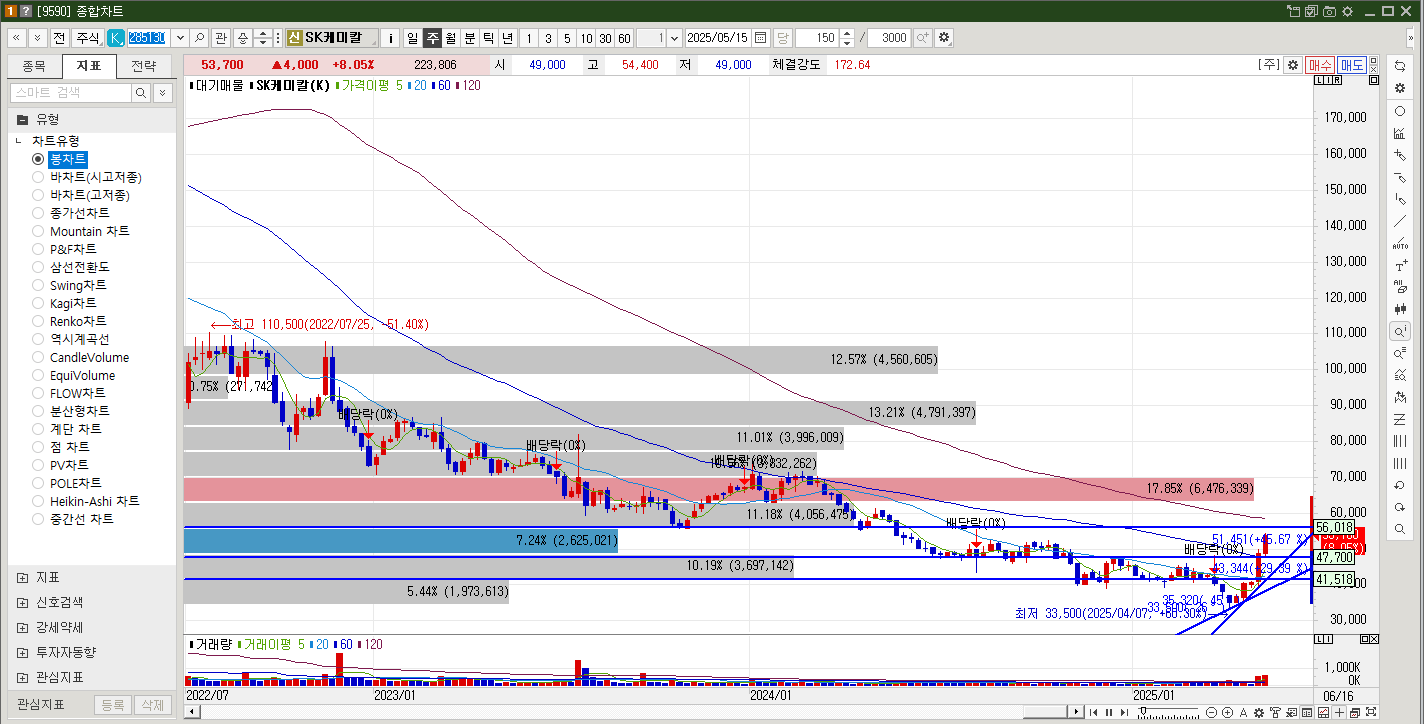Select the 60 interval button
The height and width of the screenshot is (724, 1424).
click(623, 38)
